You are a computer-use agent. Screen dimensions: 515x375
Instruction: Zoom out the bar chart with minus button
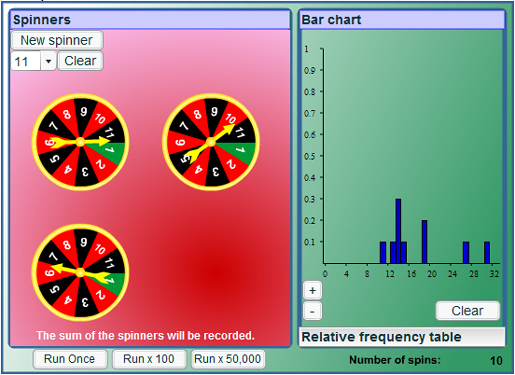(312, 311)
